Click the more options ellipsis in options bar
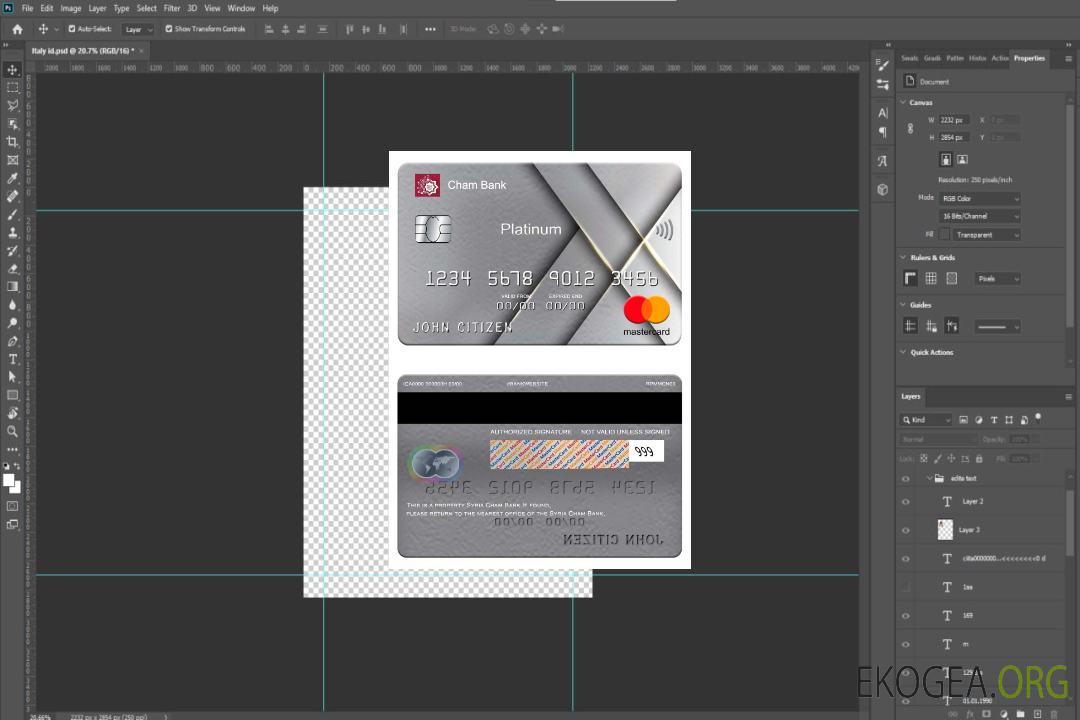1080x720 pixels. [x=430, y=29]
